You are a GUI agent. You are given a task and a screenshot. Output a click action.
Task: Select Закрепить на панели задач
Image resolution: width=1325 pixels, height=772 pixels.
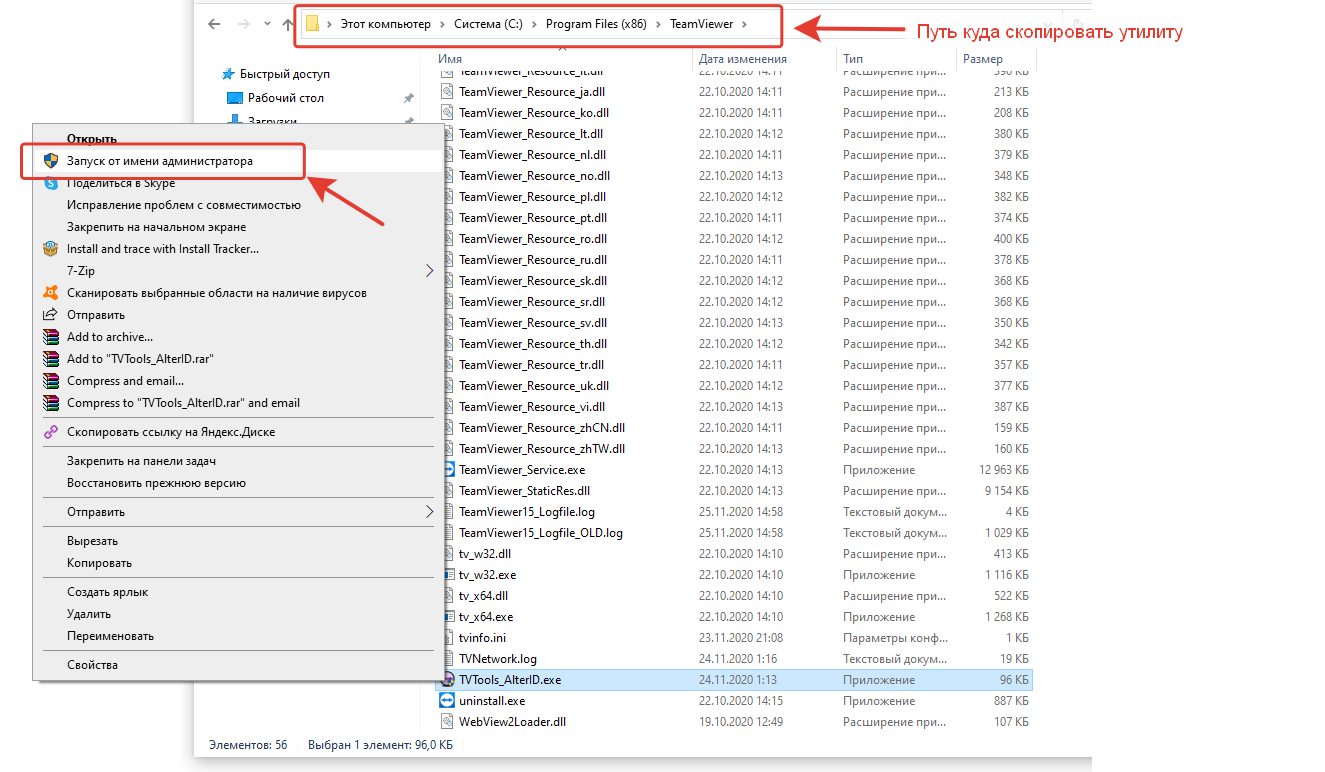[141, 461]
